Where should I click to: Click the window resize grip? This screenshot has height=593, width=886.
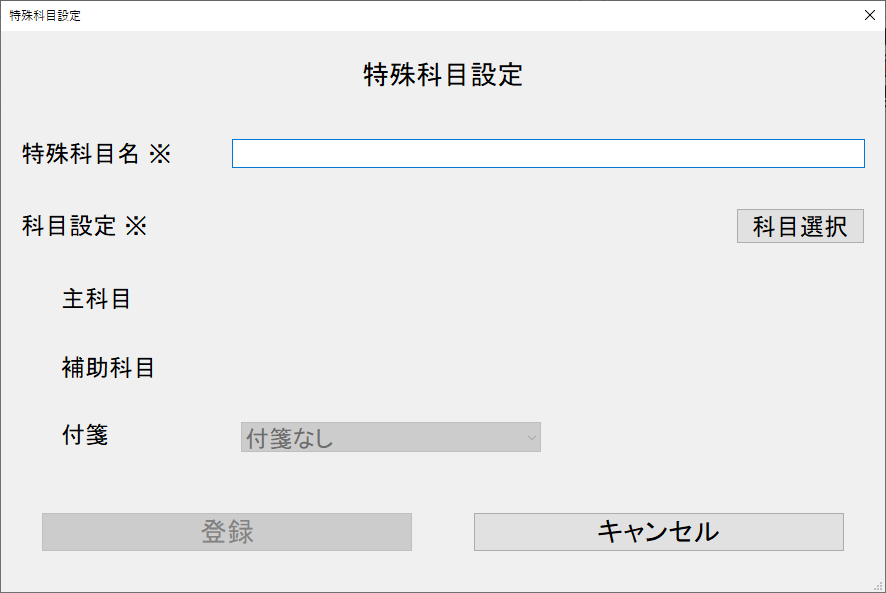point(879,586)
